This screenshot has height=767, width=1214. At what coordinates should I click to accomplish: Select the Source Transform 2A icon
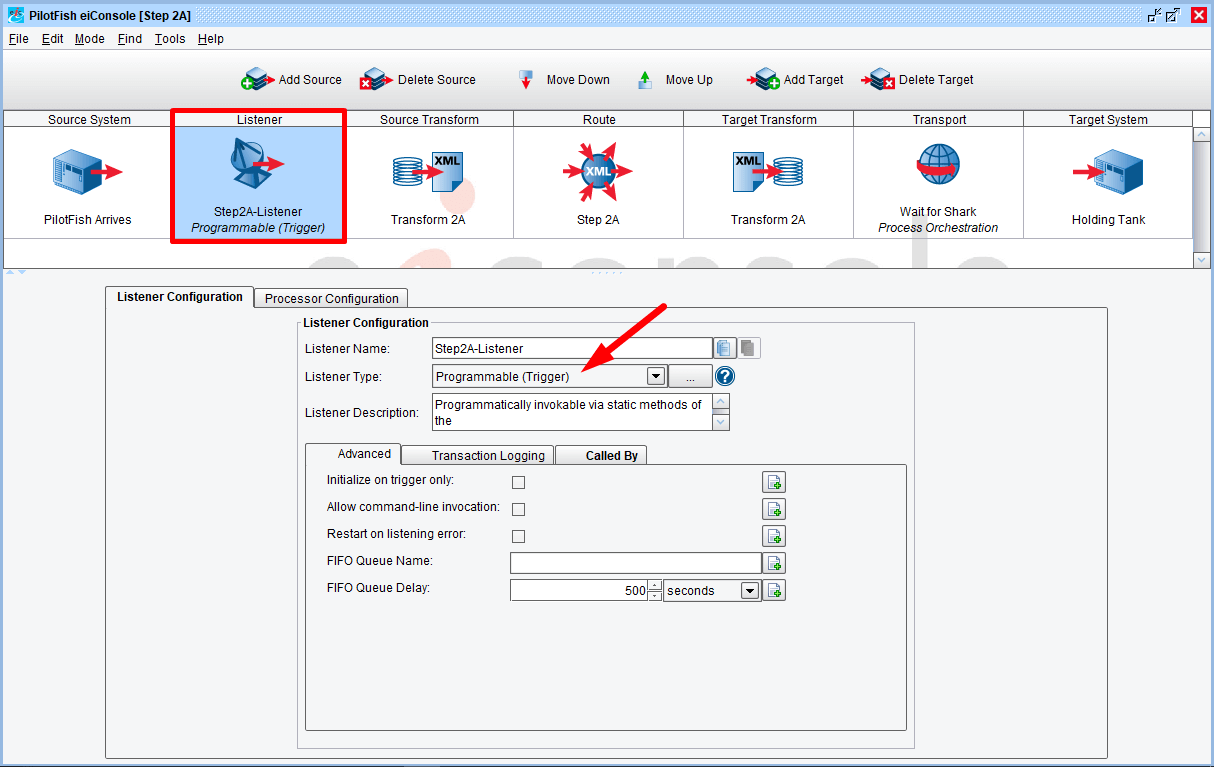pos(428,172)
